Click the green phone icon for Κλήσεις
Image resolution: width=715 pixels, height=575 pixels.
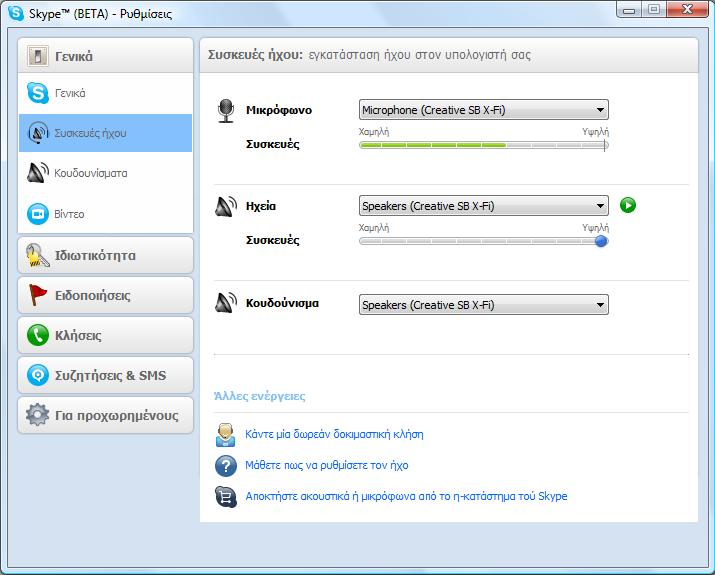(37, 335)
